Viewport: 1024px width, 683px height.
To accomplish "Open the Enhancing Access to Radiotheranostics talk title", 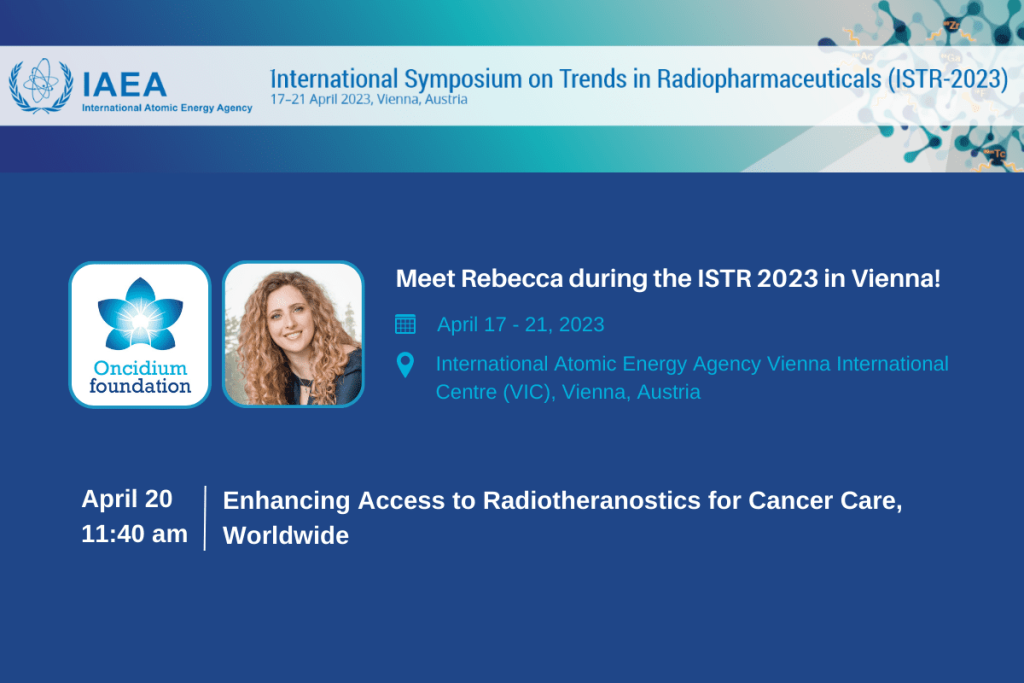I will pos(562,501).
